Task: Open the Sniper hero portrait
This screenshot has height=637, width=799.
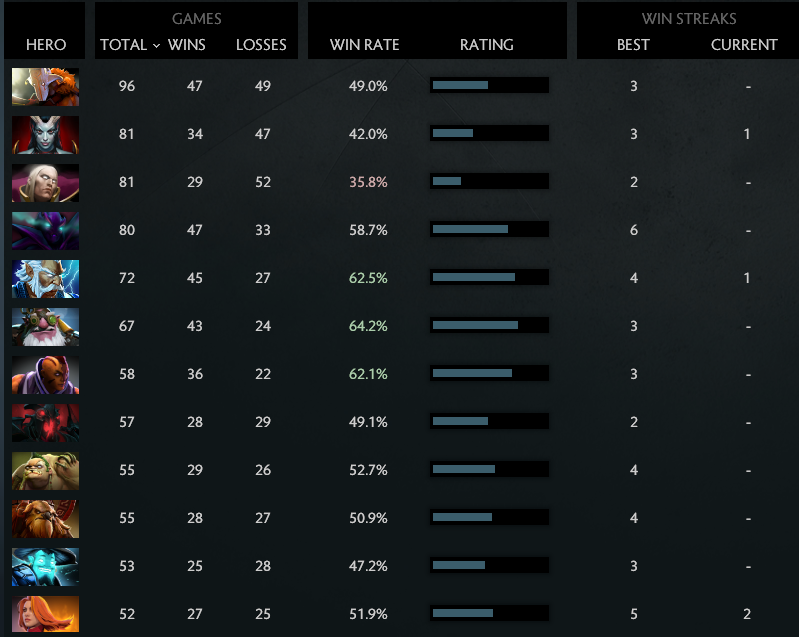Action: (x=45, y=326)
